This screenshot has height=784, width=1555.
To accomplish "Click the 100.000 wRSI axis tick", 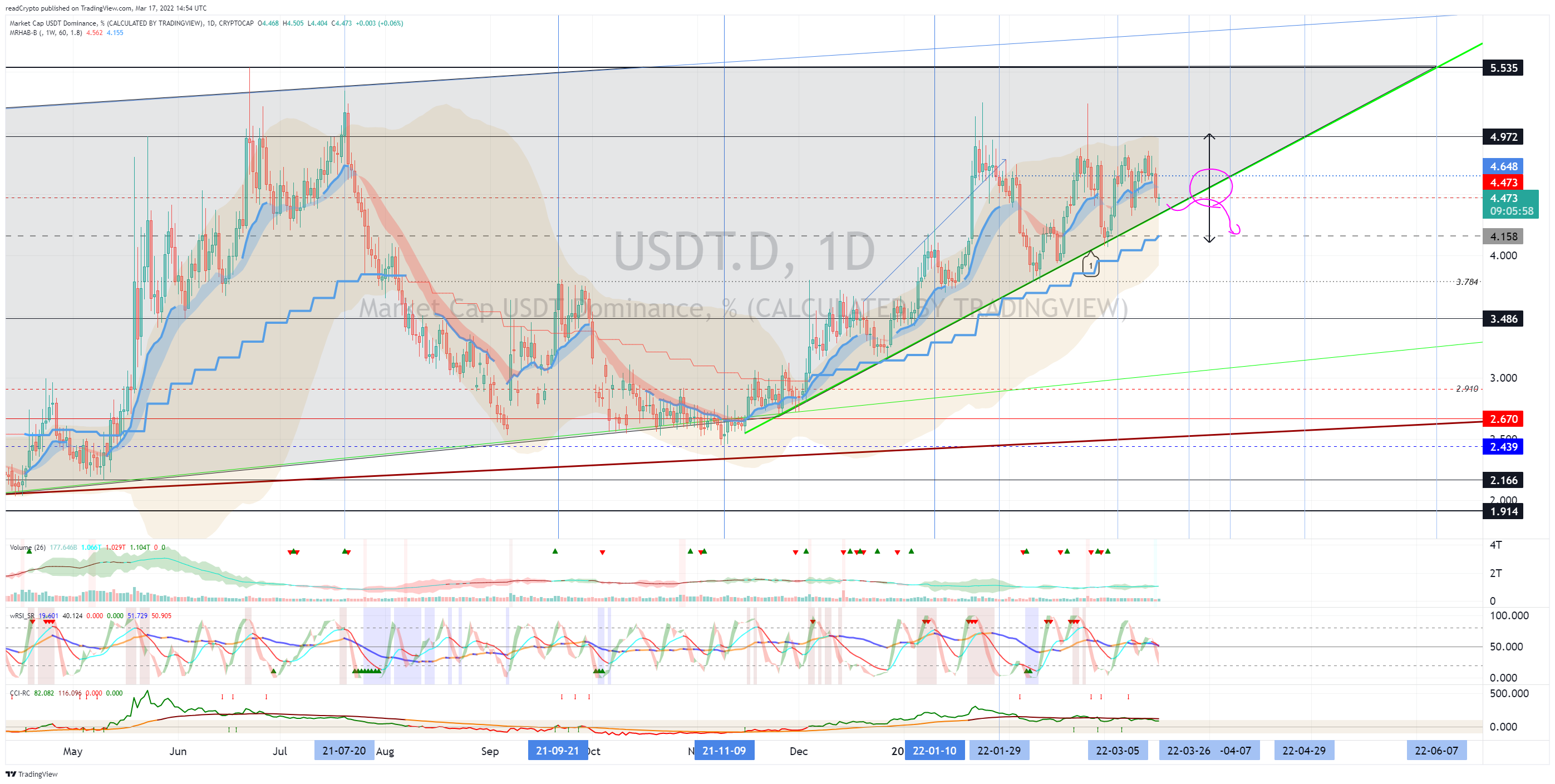I will click(x=1509, y=615).
